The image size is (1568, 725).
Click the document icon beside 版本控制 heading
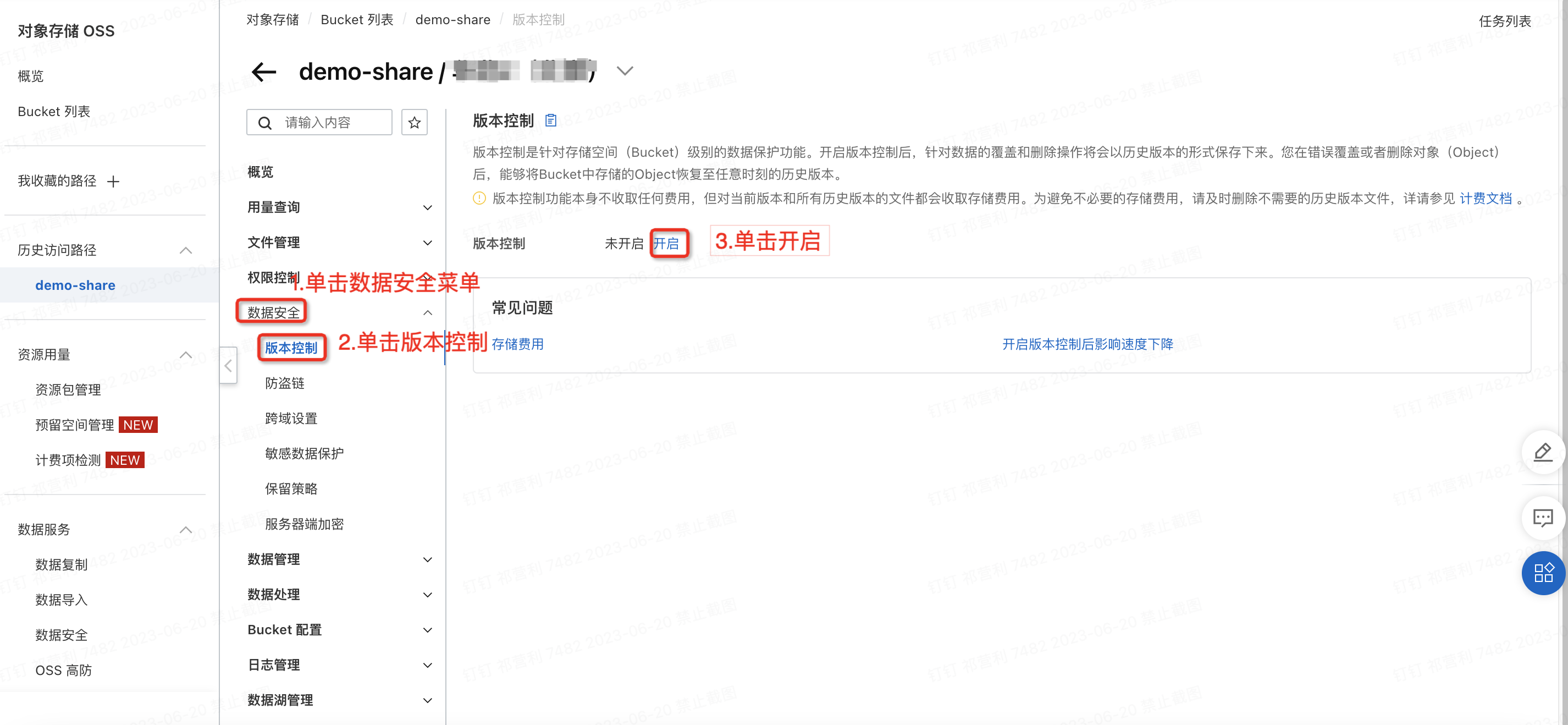click(550, 120)
